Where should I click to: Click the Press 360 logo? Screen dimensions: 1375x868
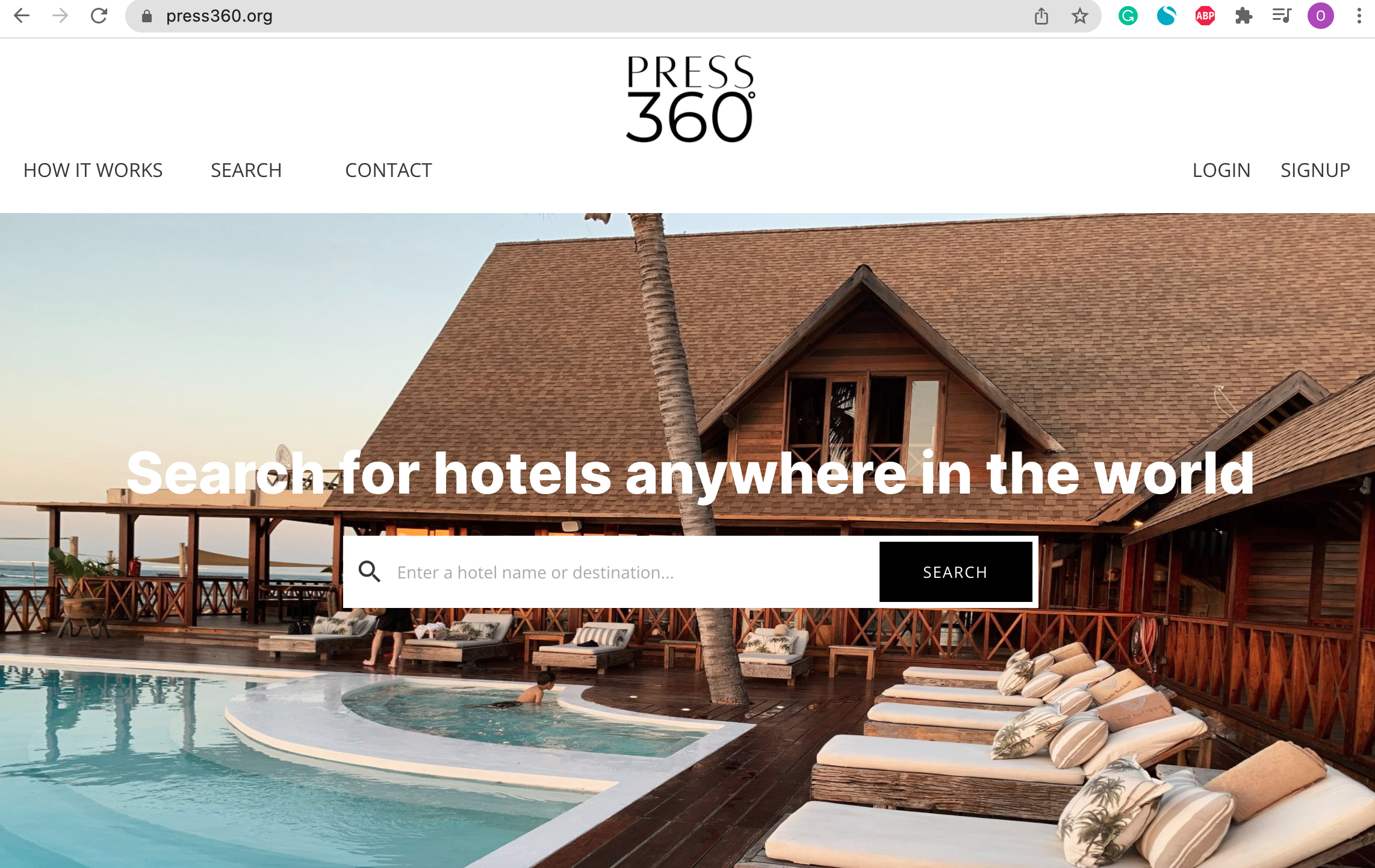pos(690,99)
